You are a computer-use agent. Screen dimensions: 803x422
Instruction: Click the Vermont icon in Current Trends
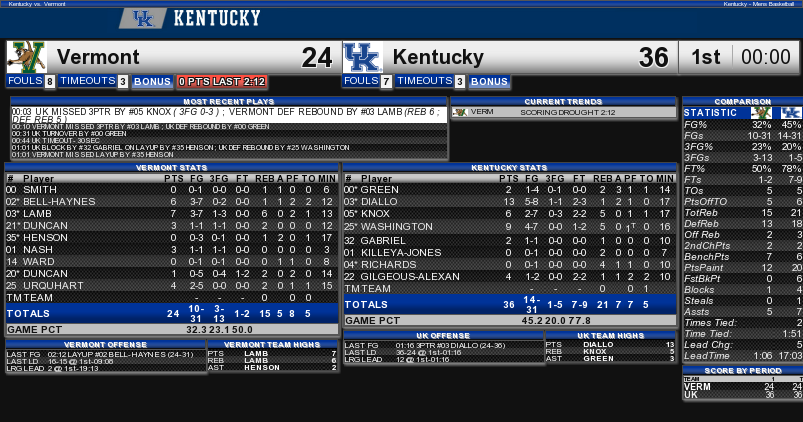coord(460,112)
